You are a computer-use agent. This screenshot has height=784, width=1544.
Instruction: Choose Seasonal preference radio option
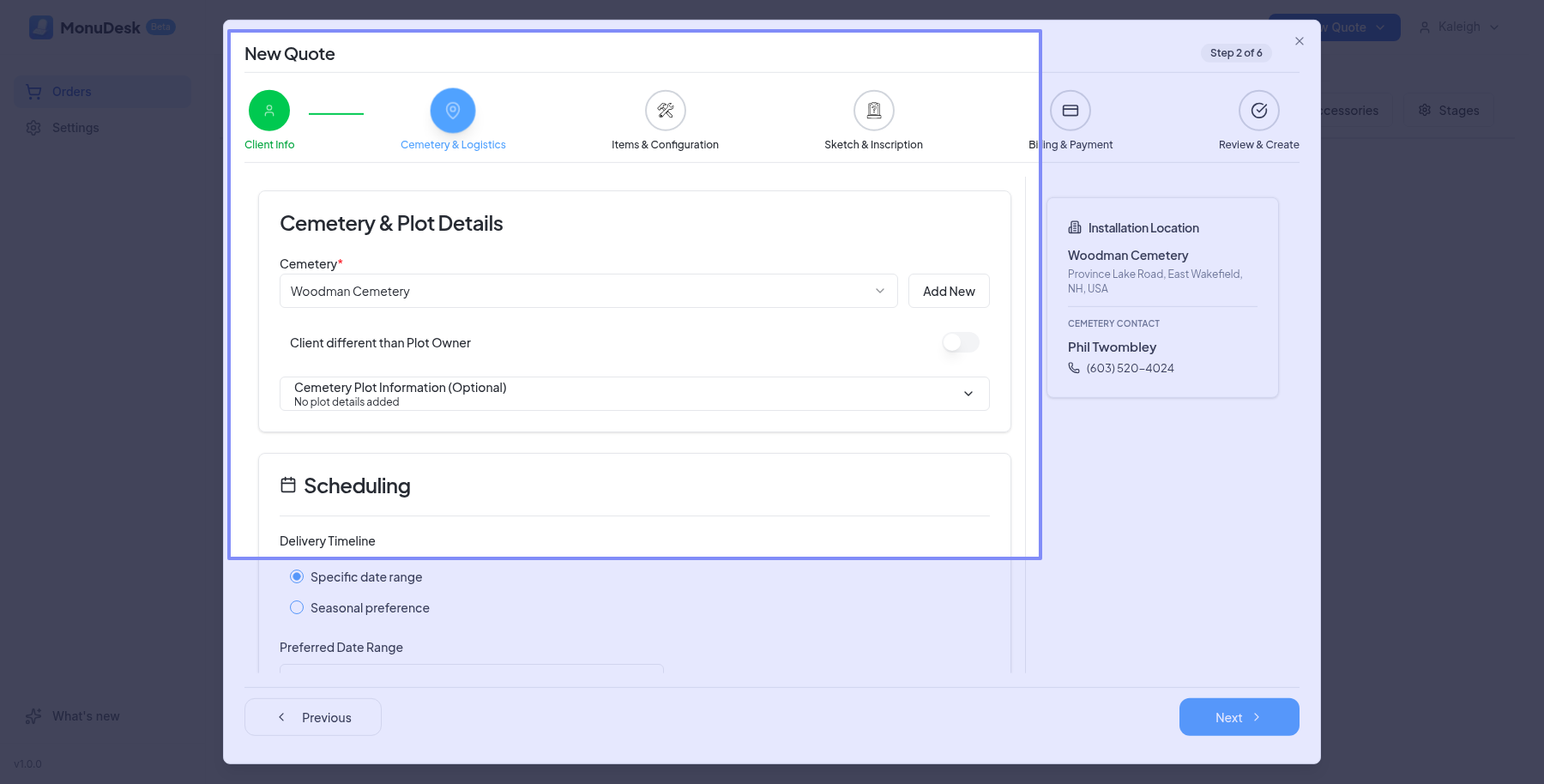click(x=297, y=608)
